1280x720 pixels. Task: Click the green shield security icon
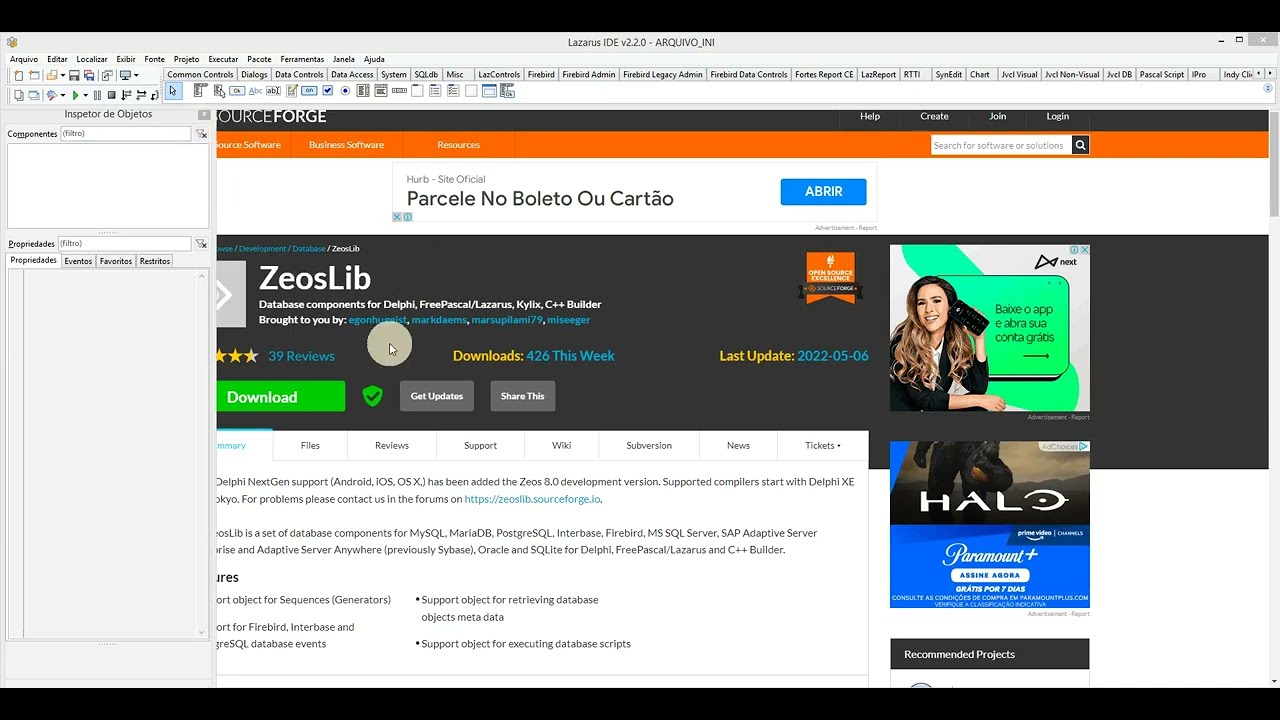(372, 396)
